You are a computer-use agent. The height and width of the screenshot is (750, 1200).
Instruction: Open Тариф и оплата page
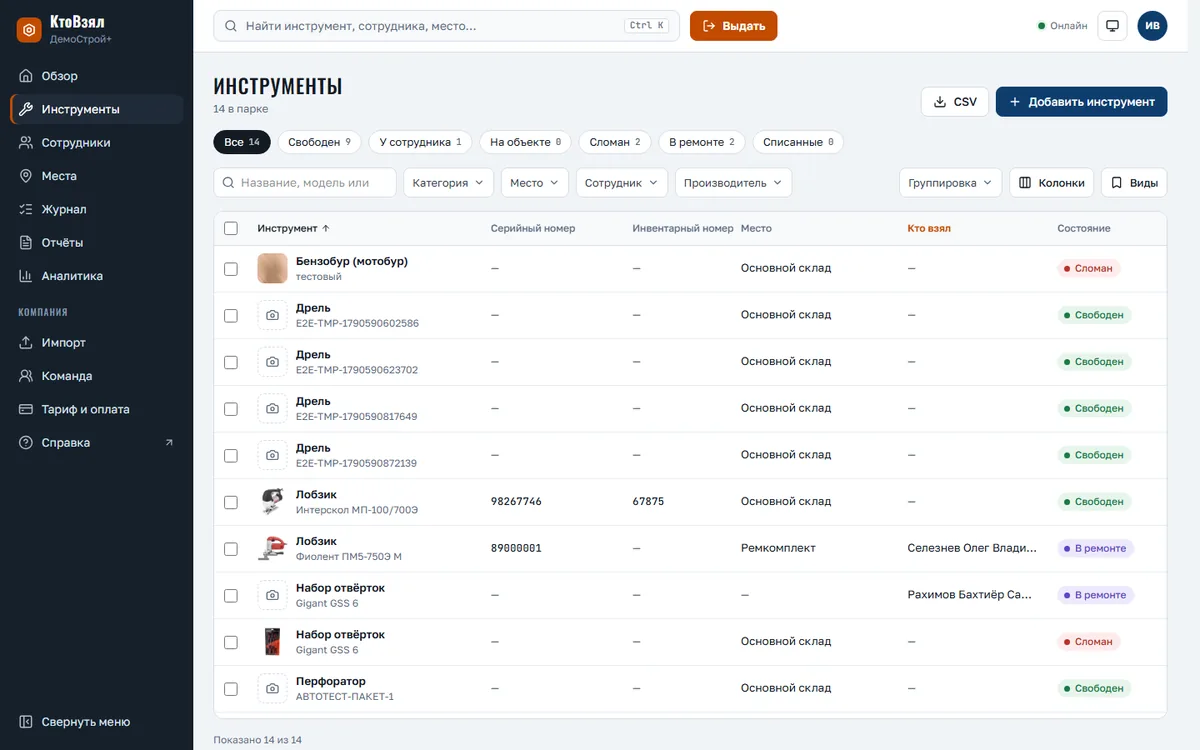96,409
